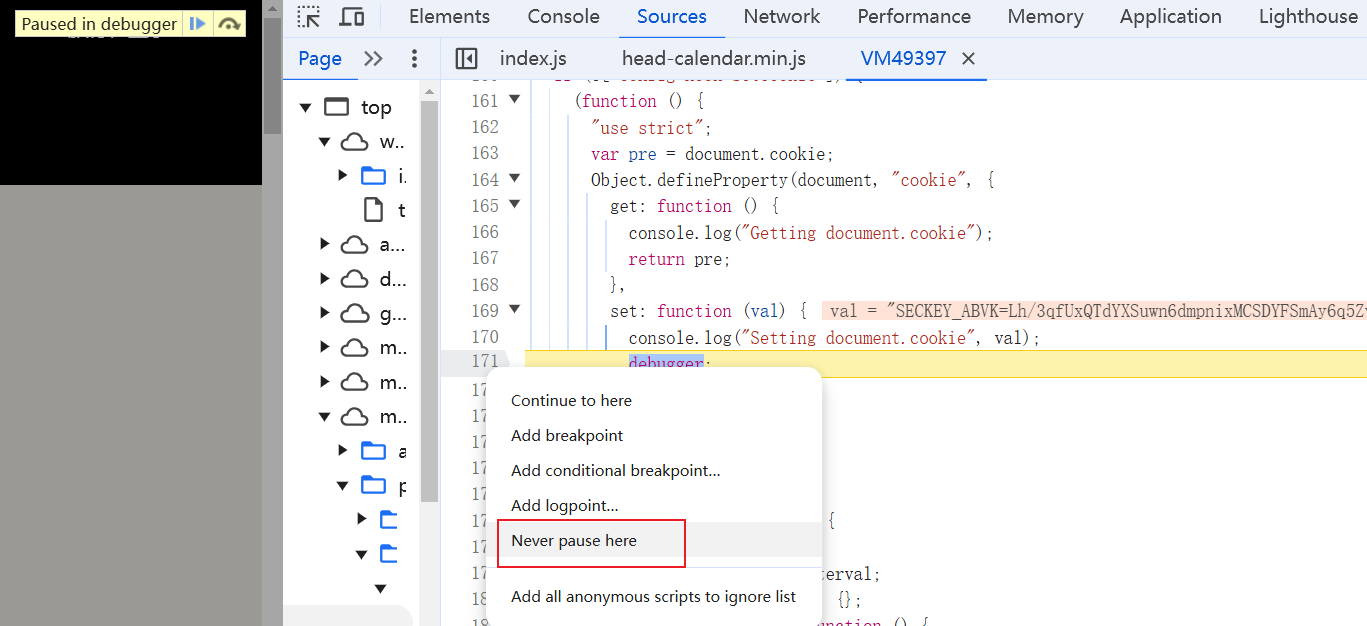Click 'return pre;' code on line 167
1367x626 pixels.
[679, 259]
